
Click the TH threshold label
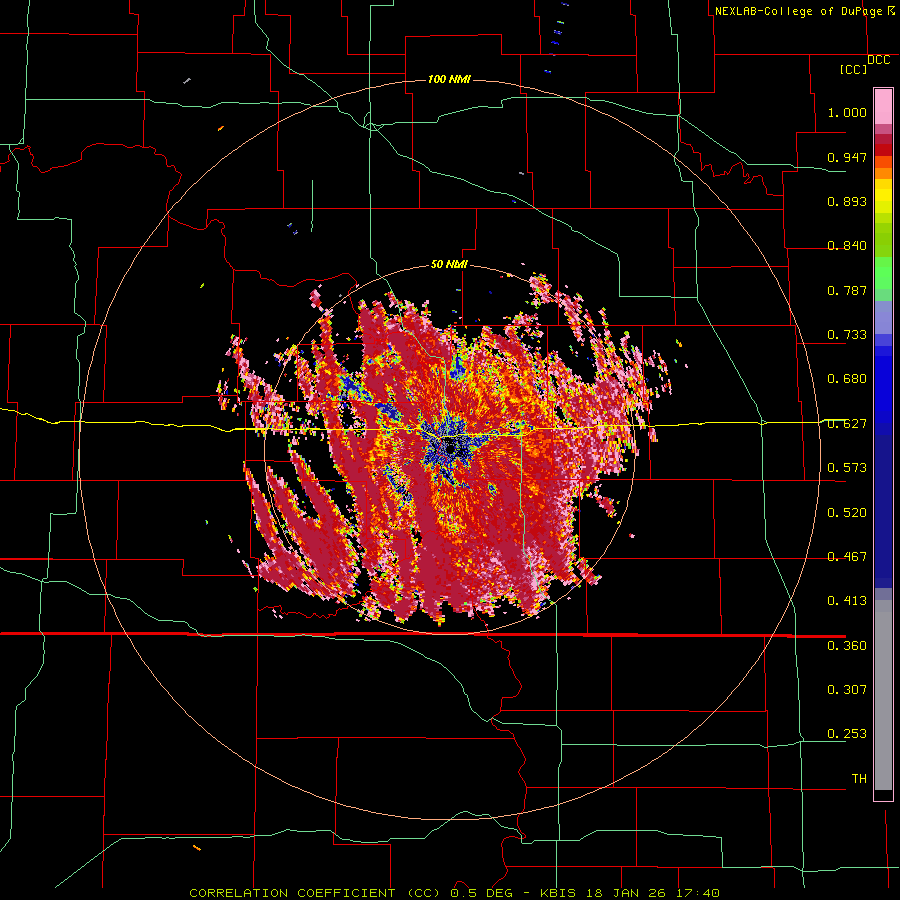point(859,779)
